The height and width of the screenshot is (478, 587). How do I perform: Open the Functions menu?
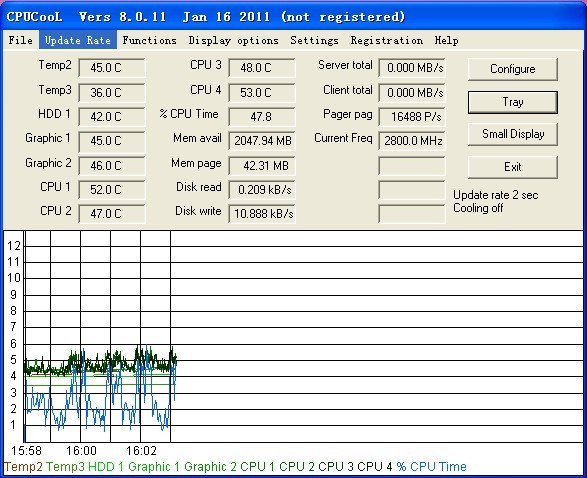pyautogui.click(x=149, y=40)
